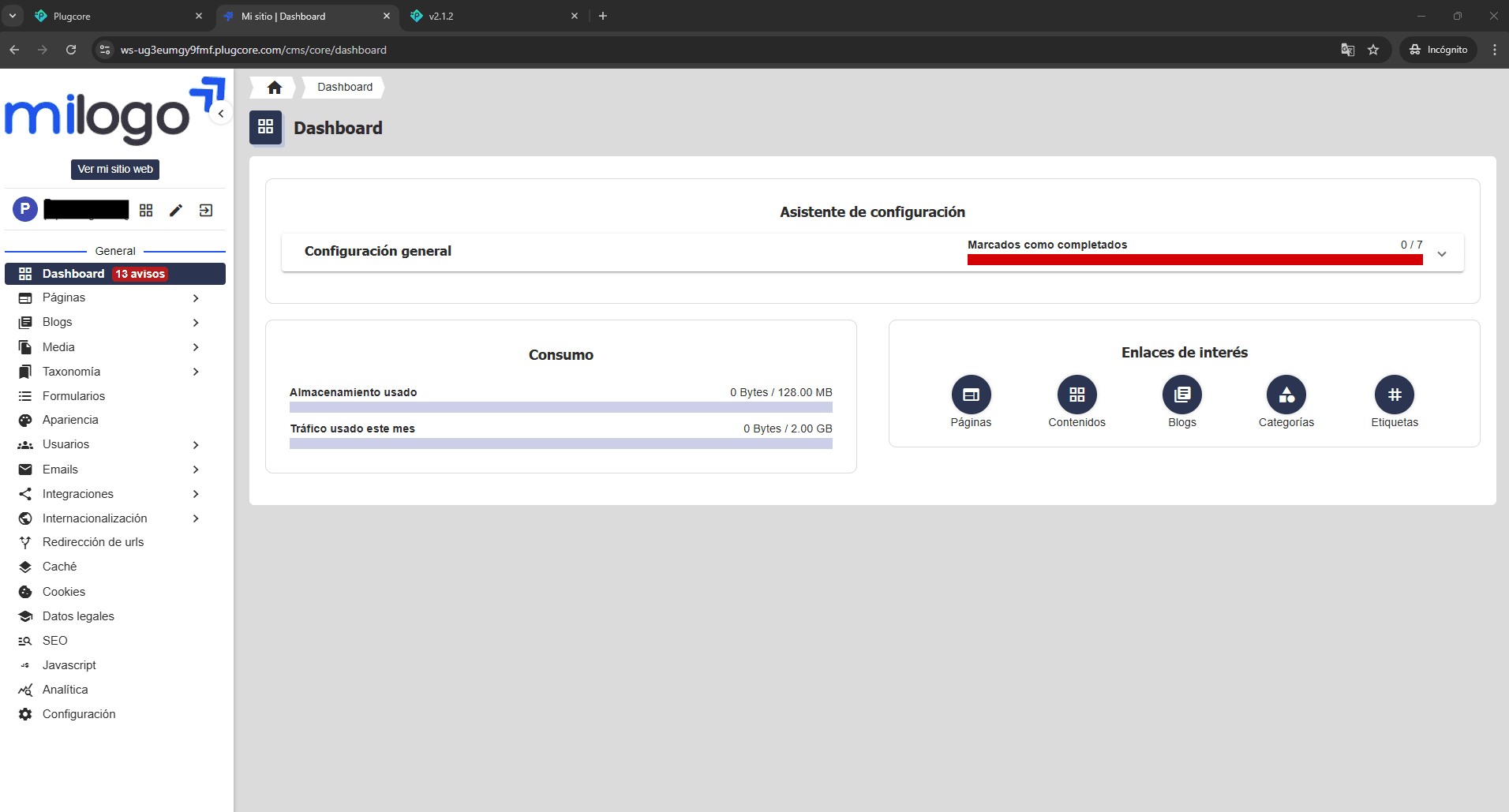
Task: Open the browser three-dot menu
Action: (1495, 50)
